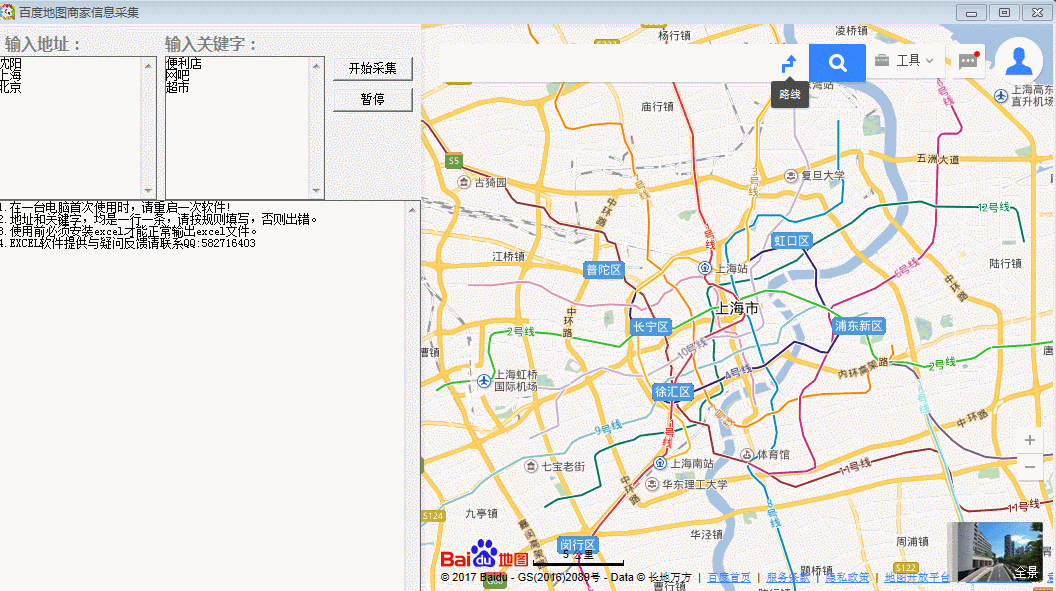1056x591 pixels.
Task: Select the 徐汇区 district label
Action: click(673, 392)
